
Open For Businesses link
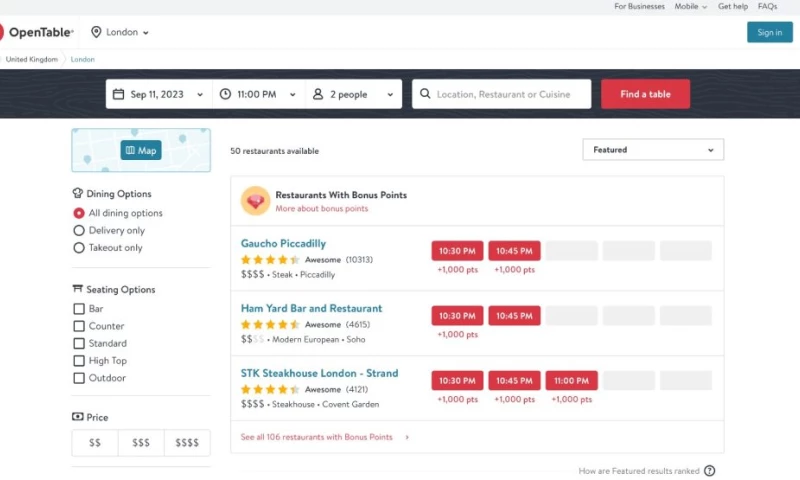pos(639,7)
